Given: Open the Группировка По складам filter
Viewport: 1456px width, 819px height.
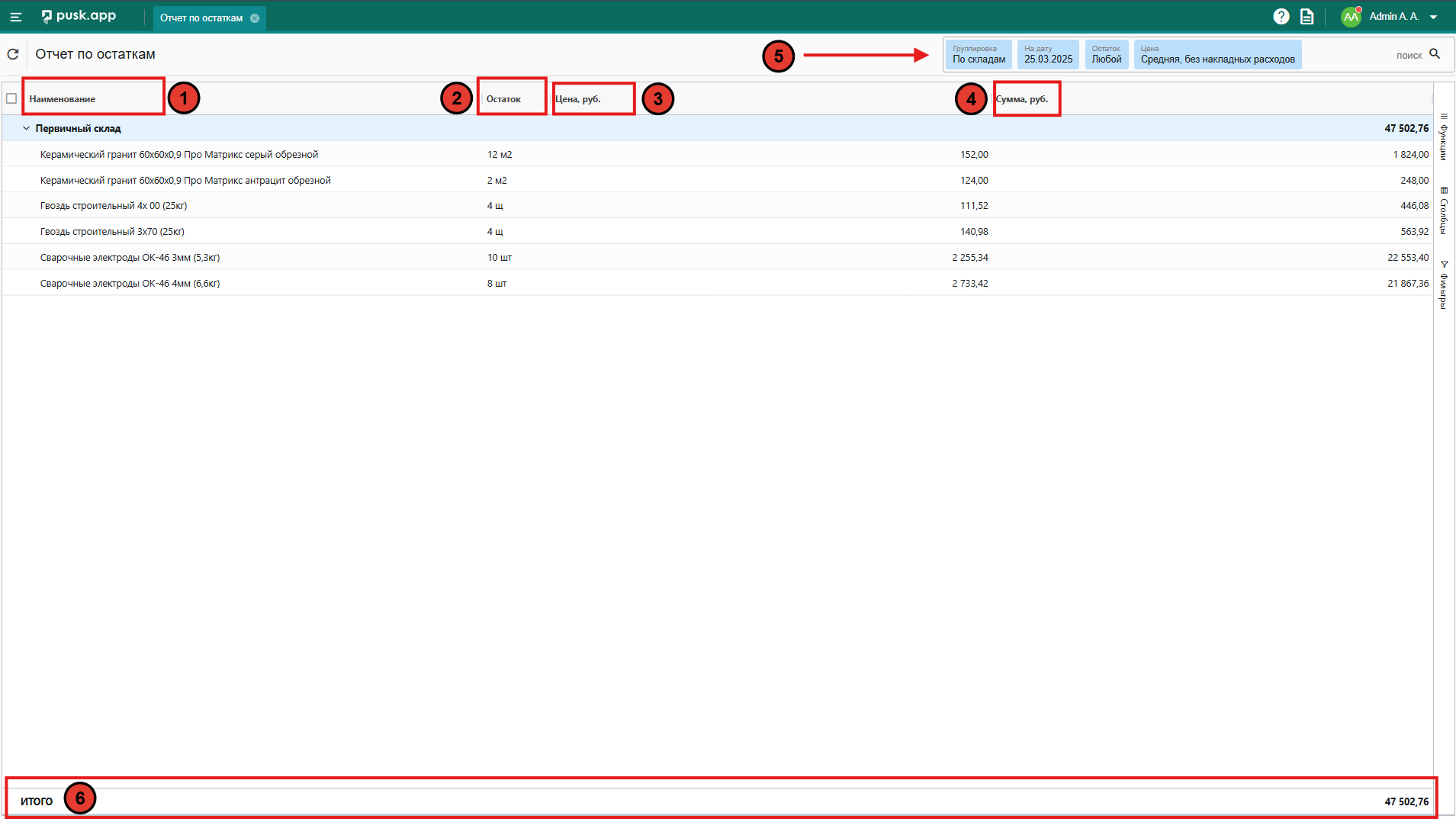Looking at the screenshot, I should (x=978, y=55).
